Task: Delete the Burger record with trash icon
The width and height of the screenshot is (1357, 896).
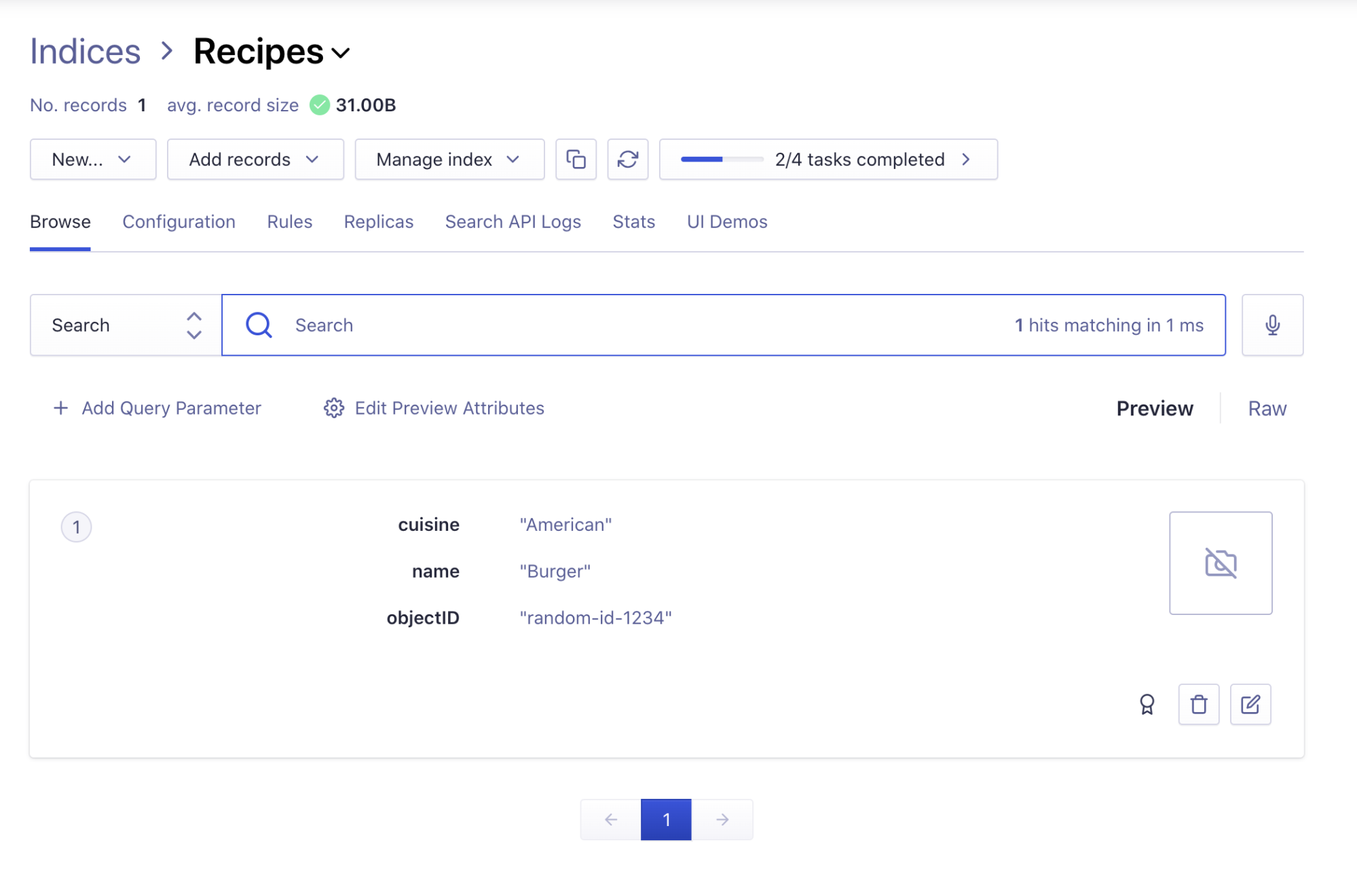Action: point(1198,705)
